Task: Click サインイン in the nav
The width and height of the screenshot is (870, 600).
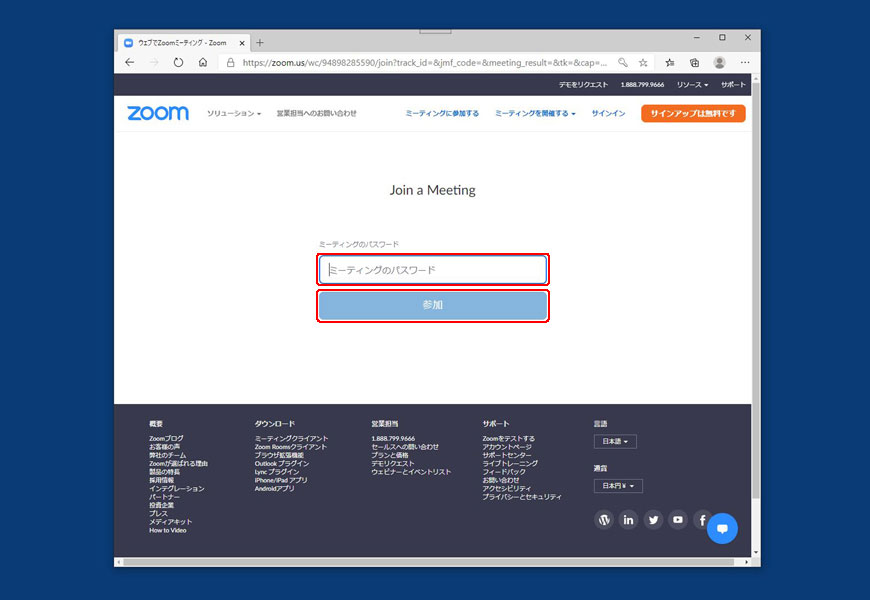Action: pos(609,113)
